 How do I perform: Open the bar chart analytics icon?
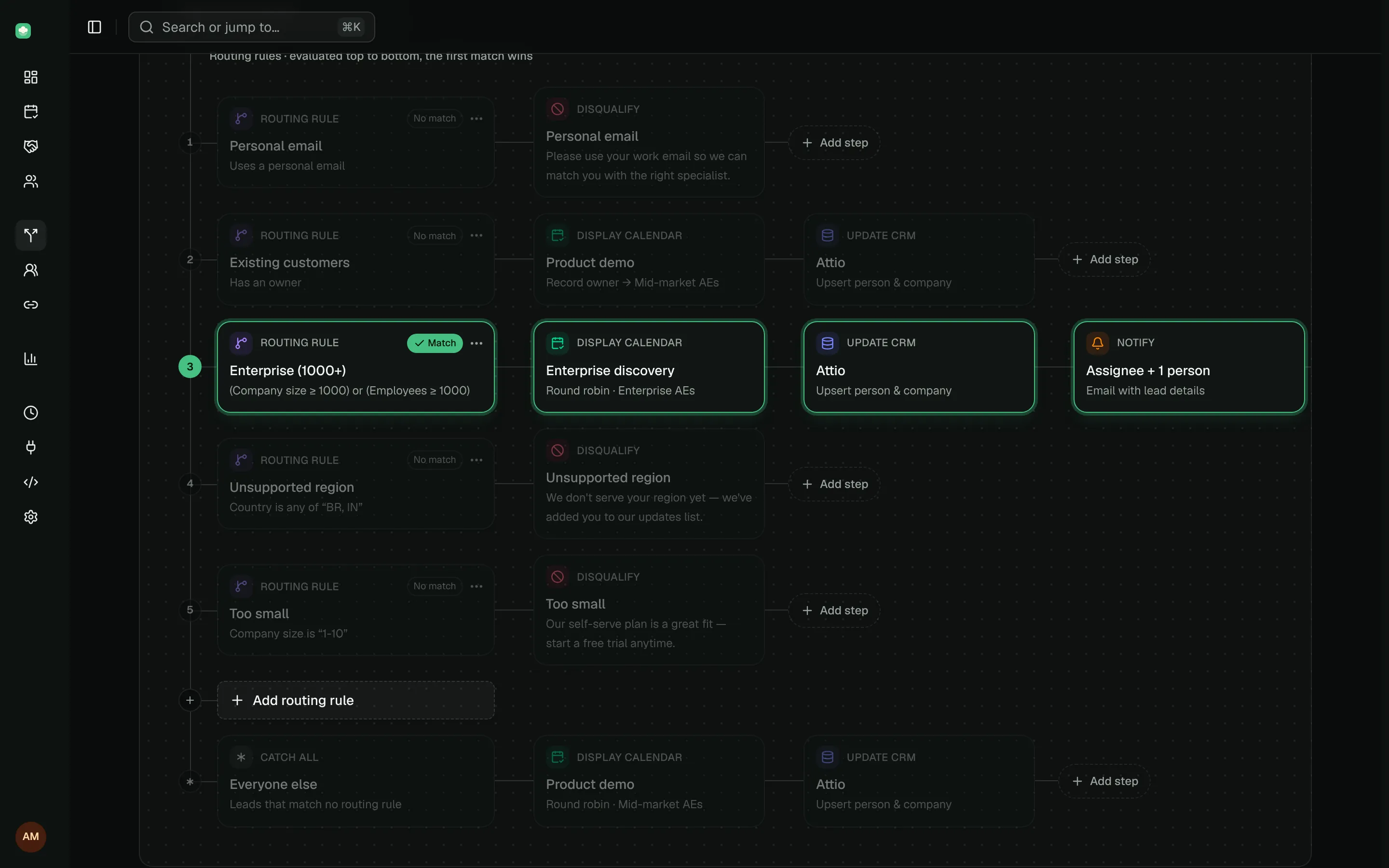click(x=31, y=358)
